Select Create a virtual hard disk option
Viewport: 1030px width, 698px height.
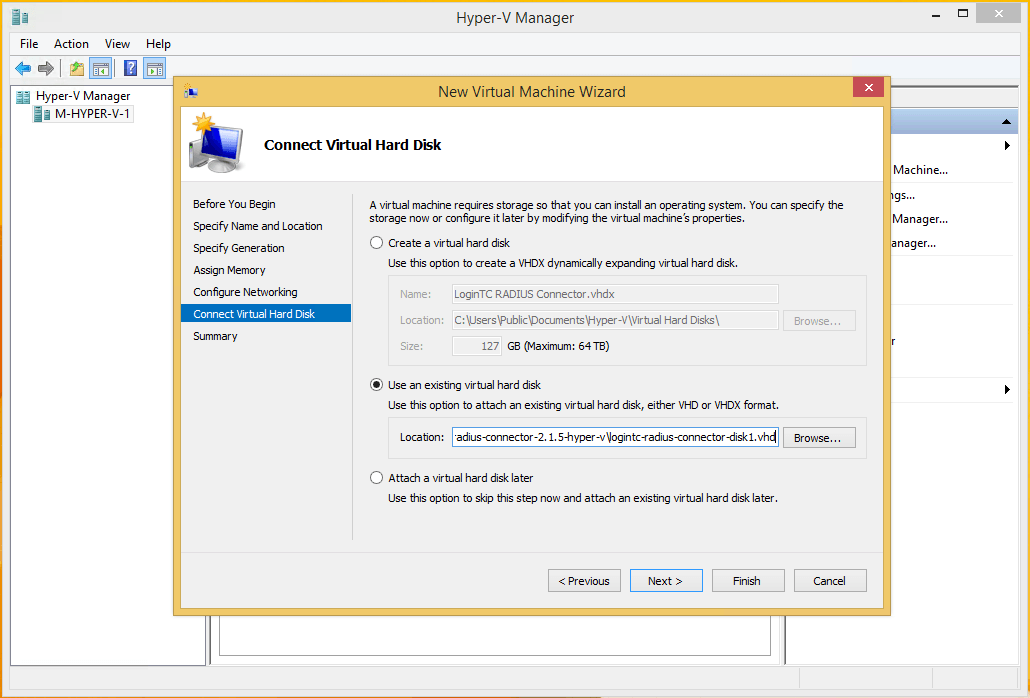[376, 243]
